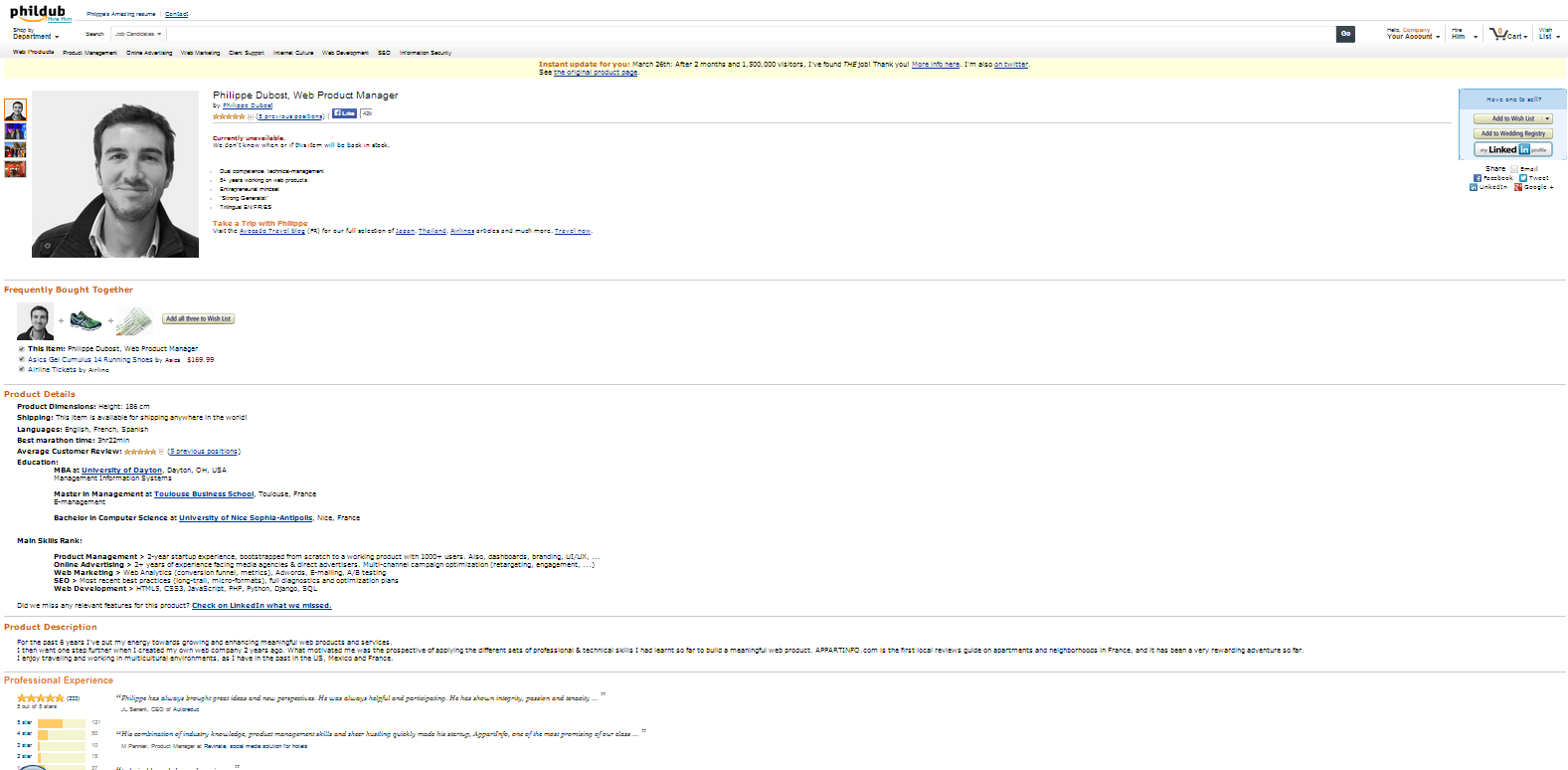
Task: Open the Cart icon in header
Action: point(1498,34)
